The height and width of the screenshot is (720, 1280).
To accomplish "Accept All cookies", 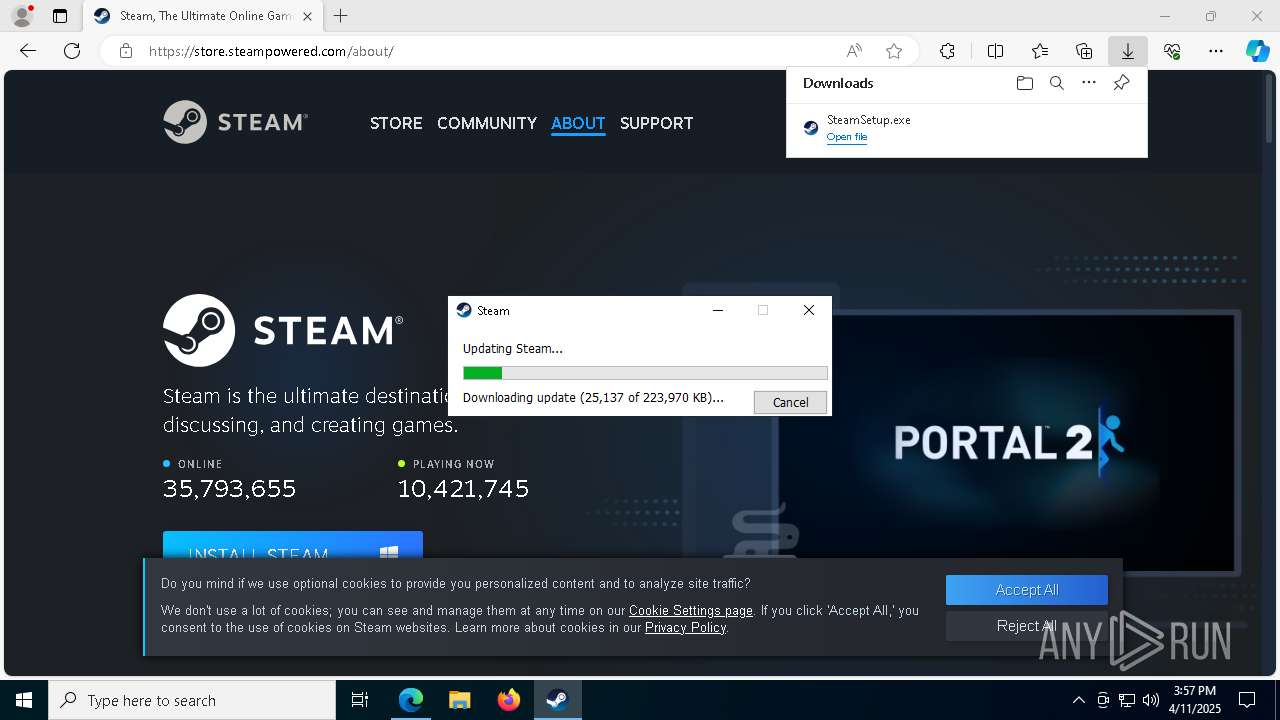I will tap(1027, 590).
